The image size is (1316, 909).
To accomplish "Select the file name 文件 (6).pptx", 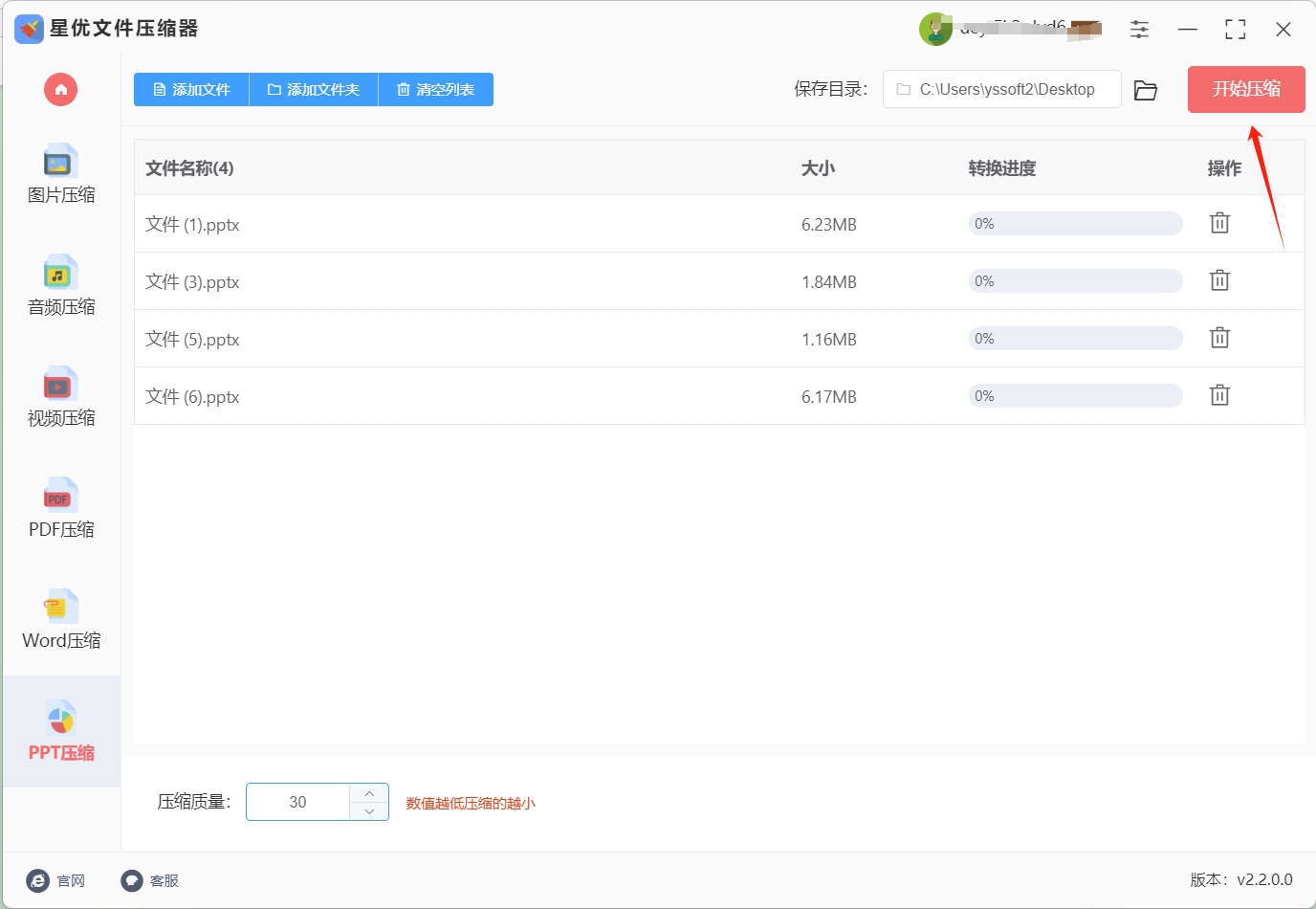I will (192, 397).
